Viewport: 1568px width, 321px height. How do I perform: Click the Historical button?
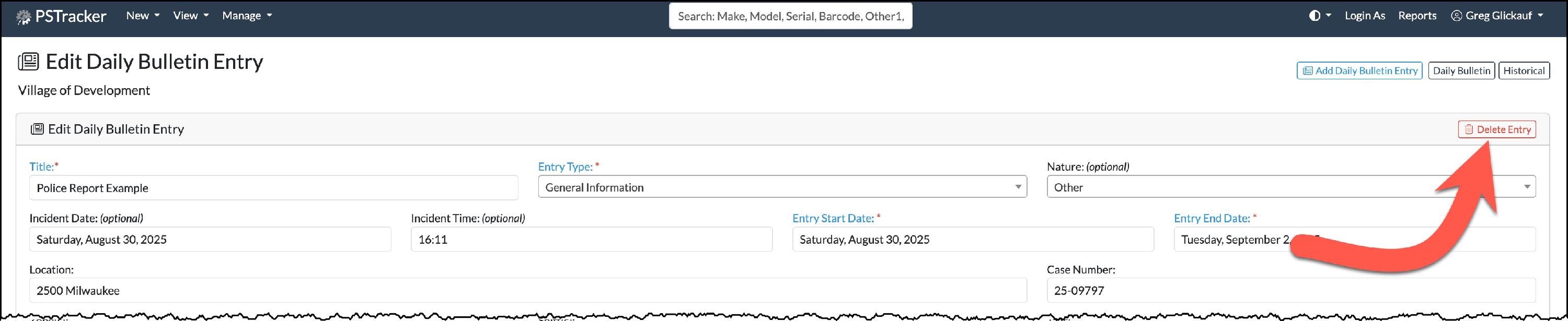[1524, 70]
